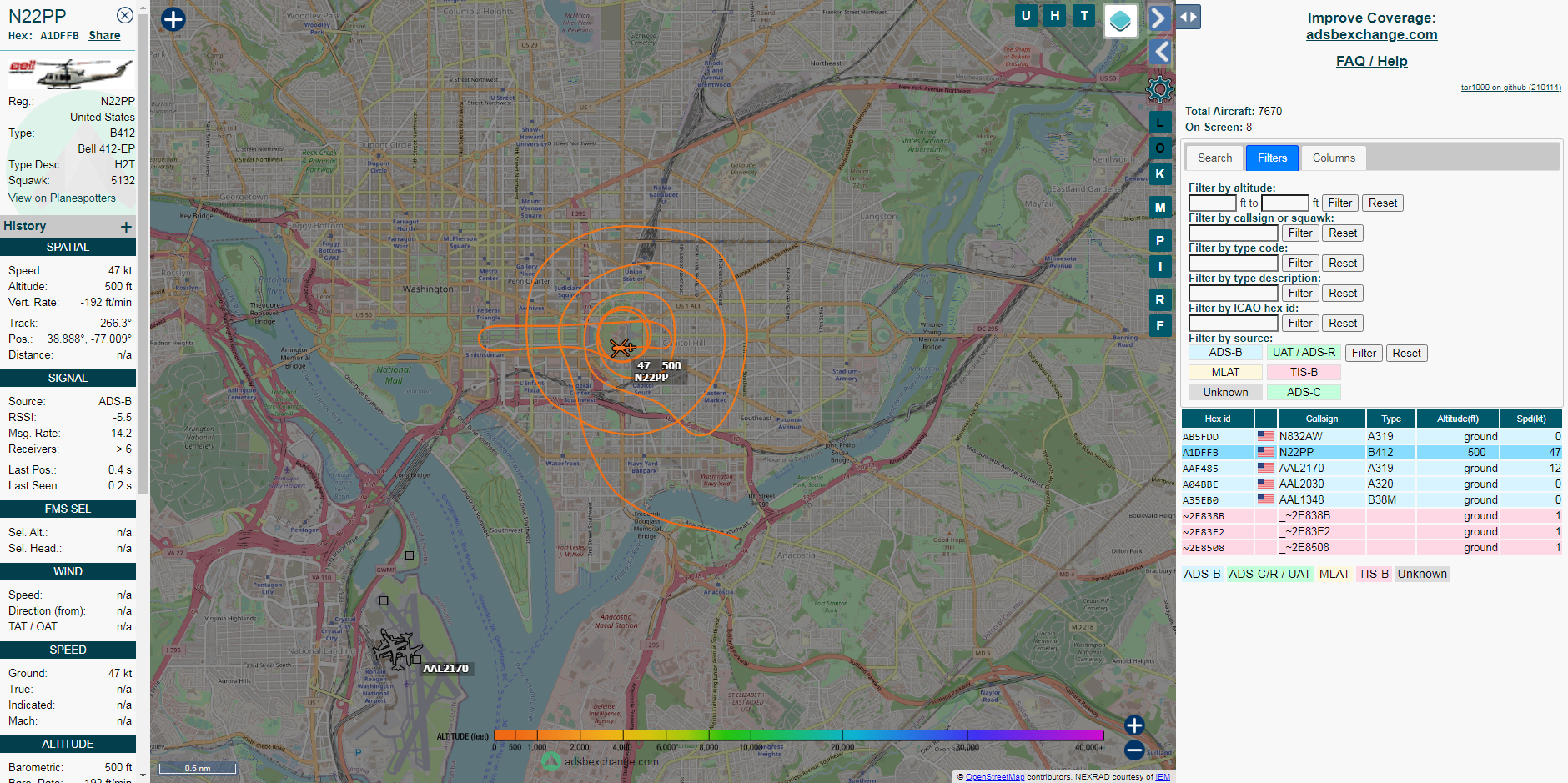Select the AAL1348 table row
The width and height of the screenshot is (1568, 783).
pos(1371,500)
